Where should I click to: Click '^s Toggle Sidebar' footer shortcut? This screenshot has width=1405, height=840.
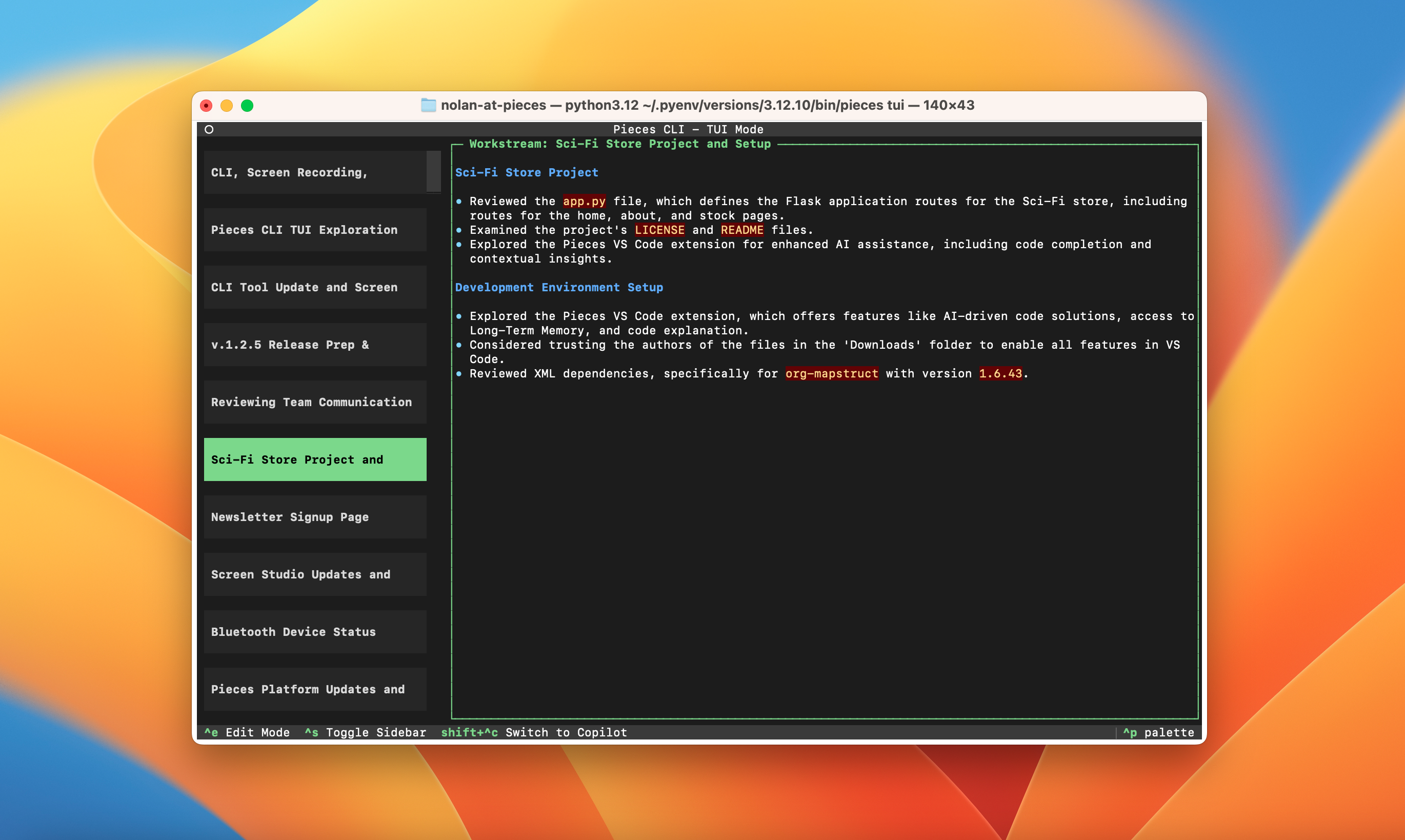pyautogui.click(x=365, y=732)
